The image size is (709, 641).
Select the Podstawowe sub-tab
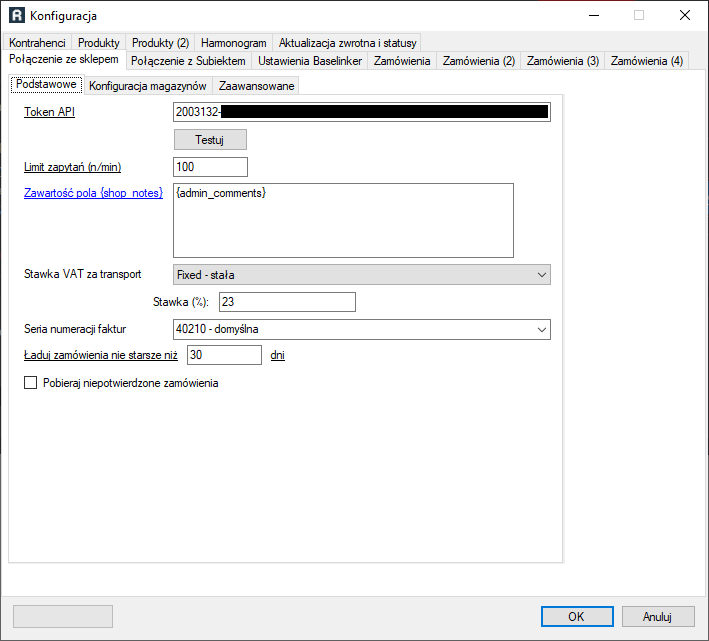(x=46, y=84)
